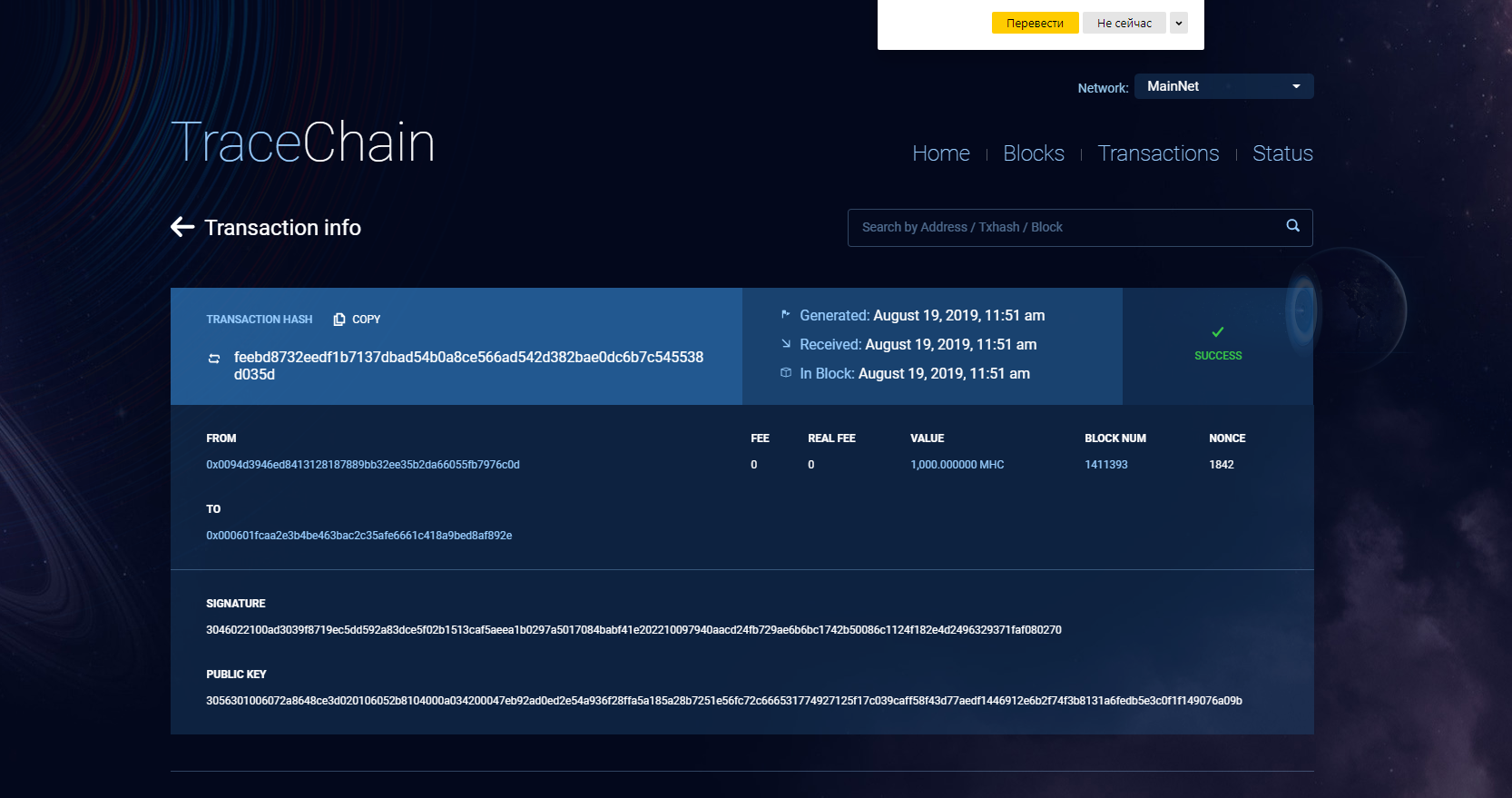Viewport: 1512px width, 798px height.
Task: Click the copy icon next to COPY
Action: [x=339, y=320]
